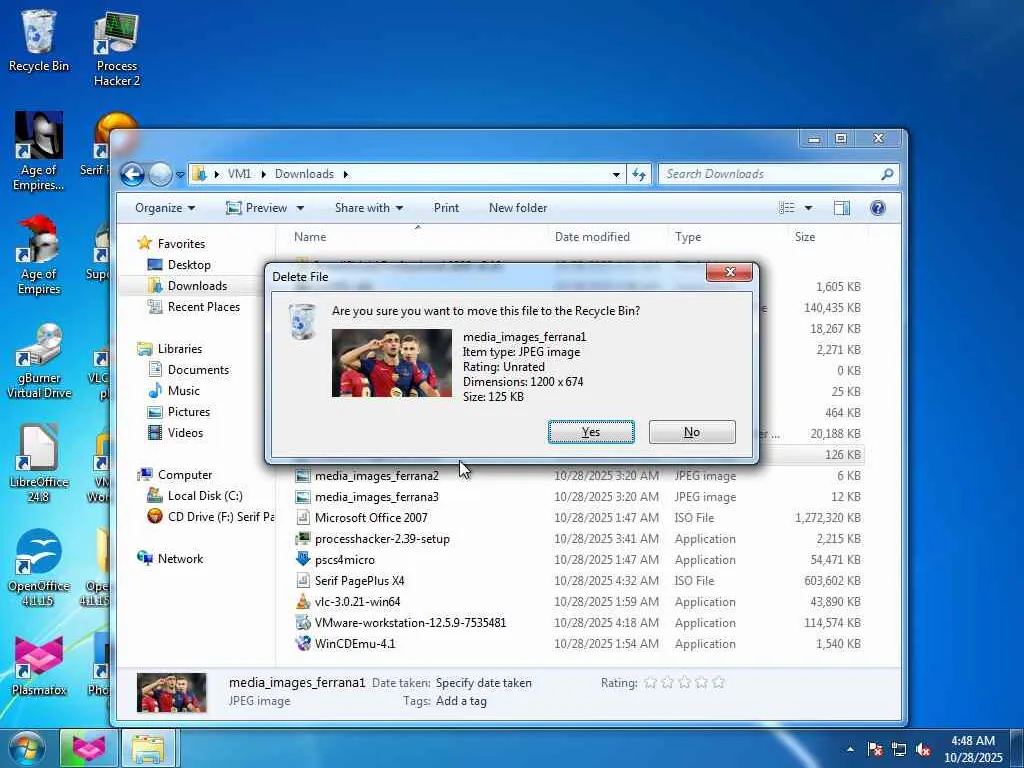Click the search magnifier icon
This screenshot has height=768, width=1024.
click(886, 174)
